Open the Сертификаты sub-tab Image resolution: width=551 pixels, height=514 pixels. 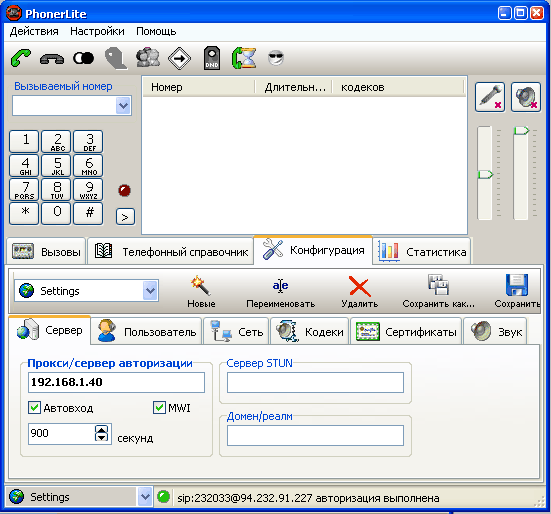(x=406, y=331)
